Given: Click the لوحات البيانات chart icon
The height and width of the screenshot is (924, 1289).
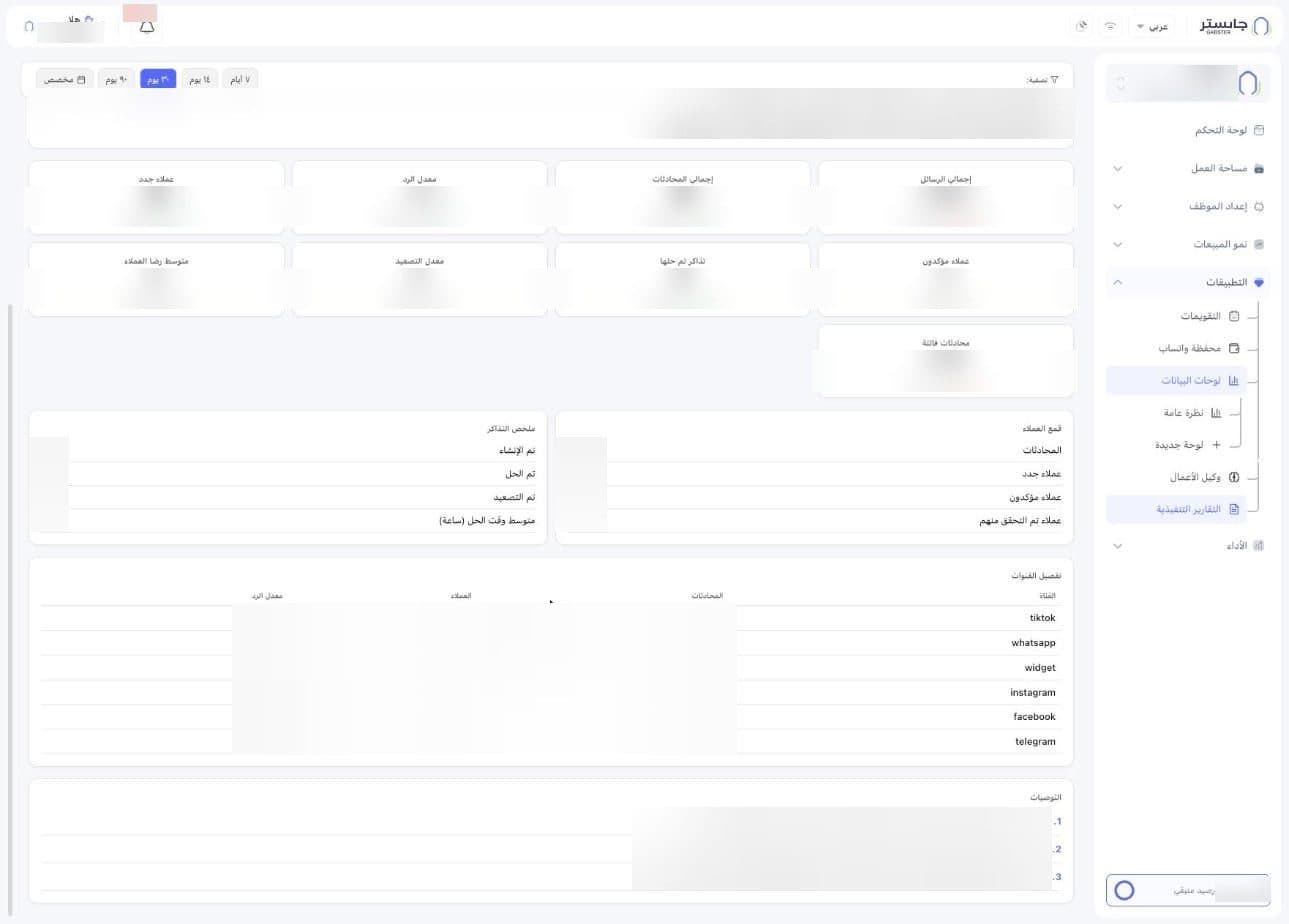Looking at the screenshot, I should tap(1234, 380).
